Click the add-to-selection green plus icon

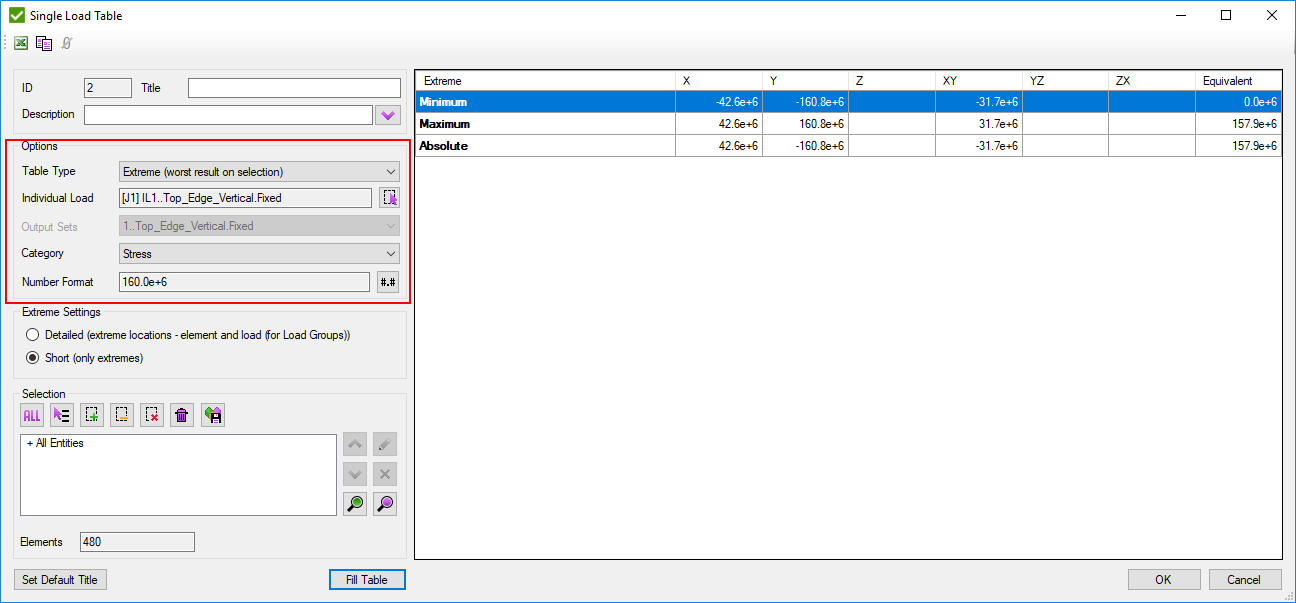(x=92, y=415)
